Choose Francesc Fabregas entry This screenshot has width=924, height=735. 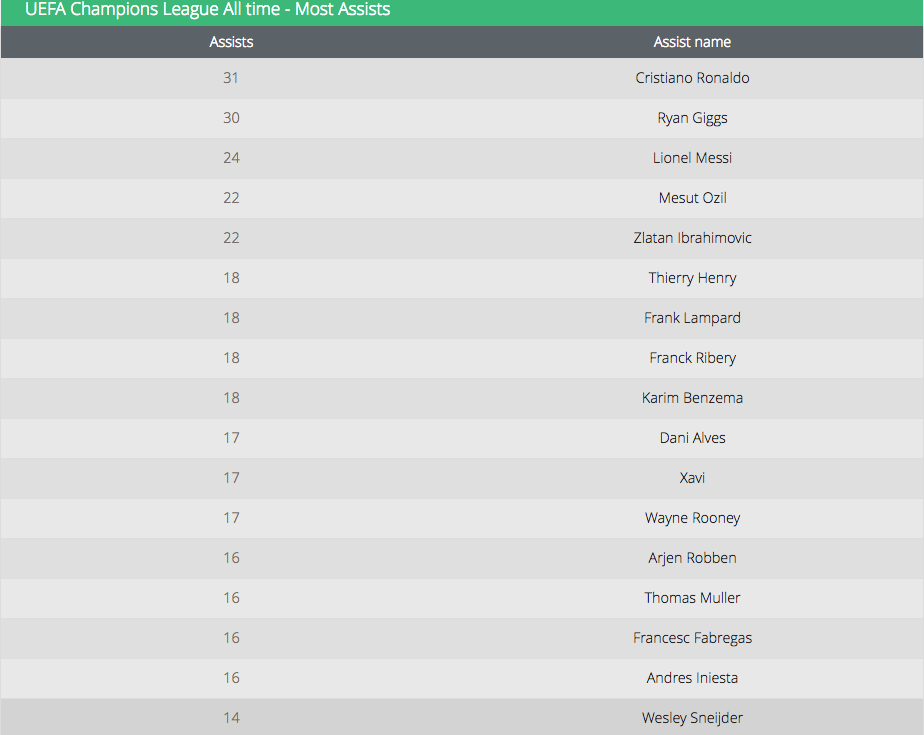click(692, 638)
